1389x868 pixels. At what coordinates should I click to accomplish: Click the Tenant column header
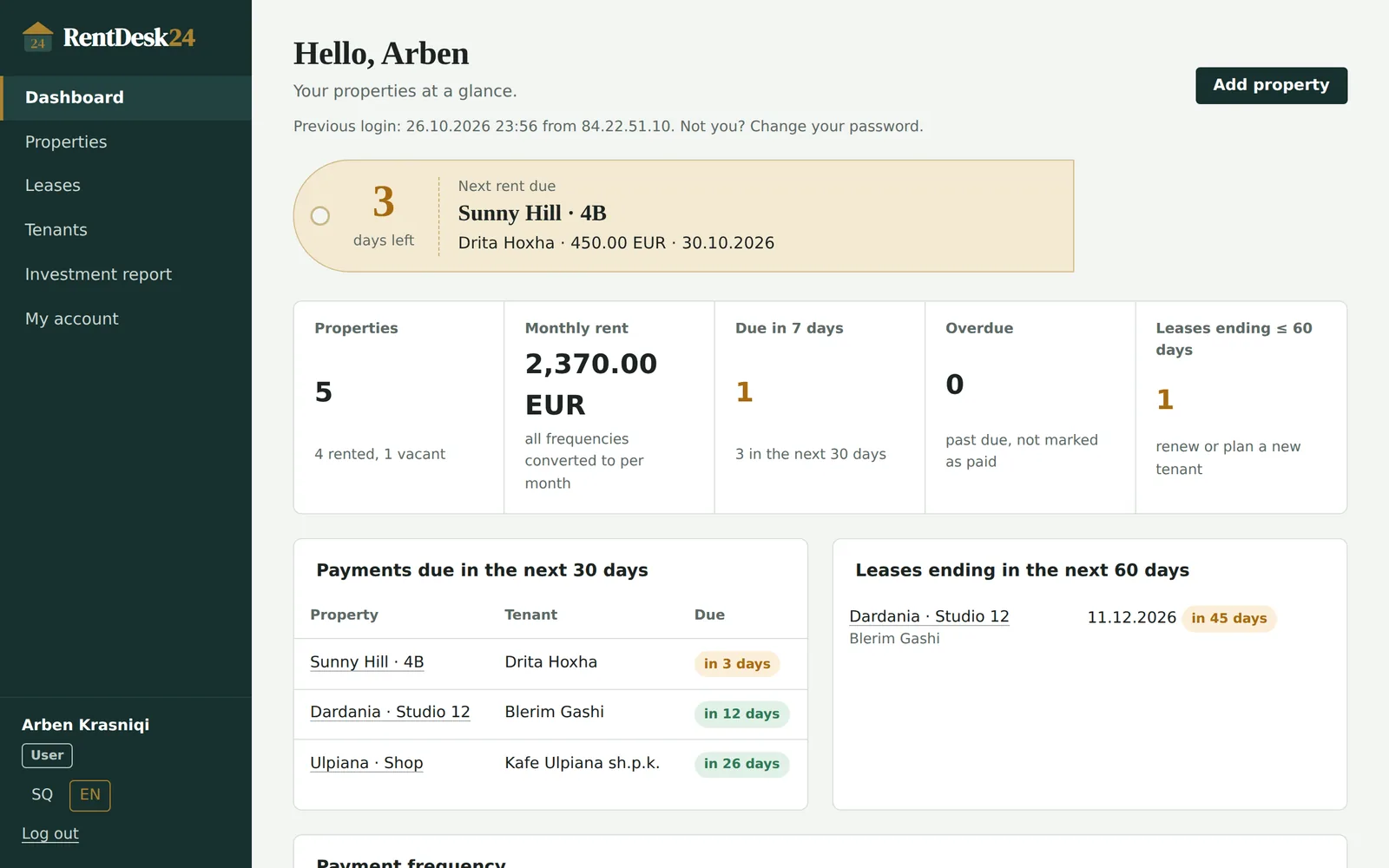click(x=531, y=615)
